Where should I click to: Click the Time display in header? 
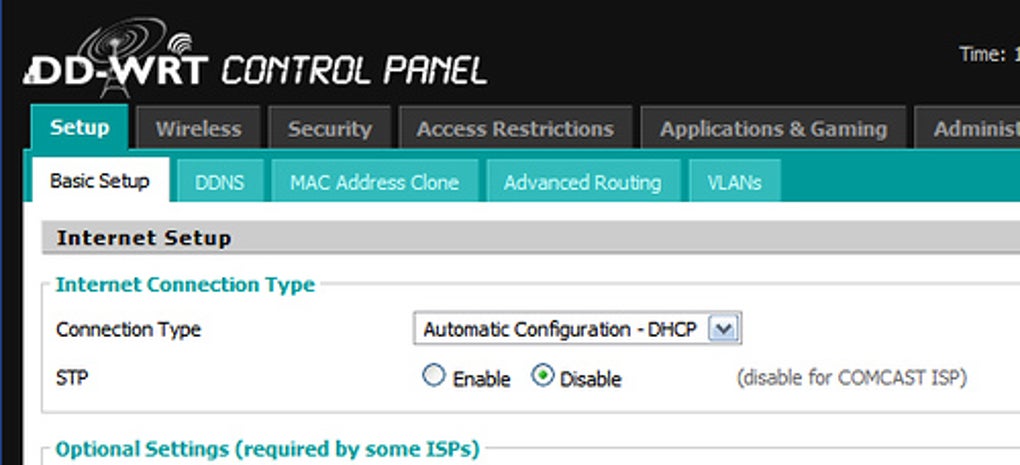tap(989, 54)
